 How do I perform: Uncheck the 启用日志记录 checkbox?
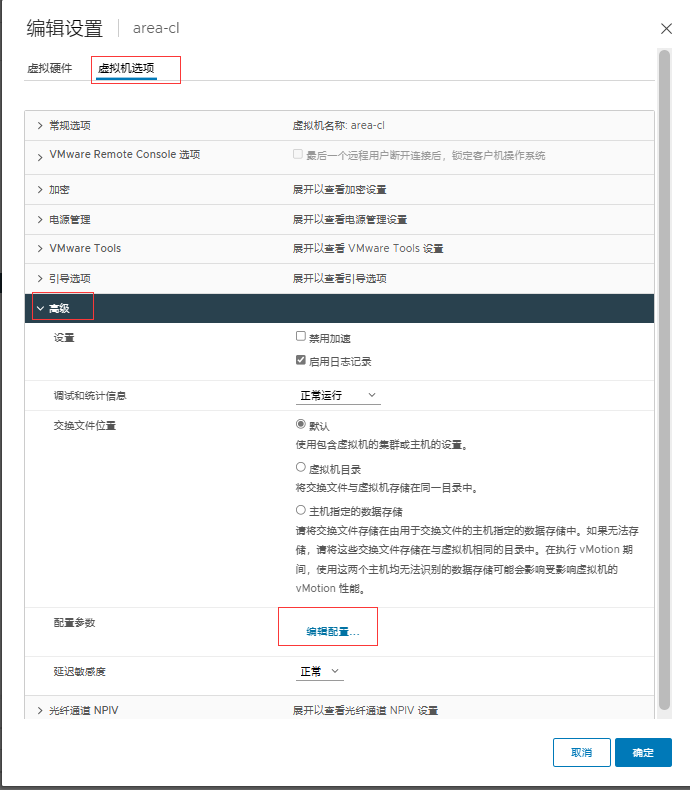pyautogui.click(x=301, y=361)
